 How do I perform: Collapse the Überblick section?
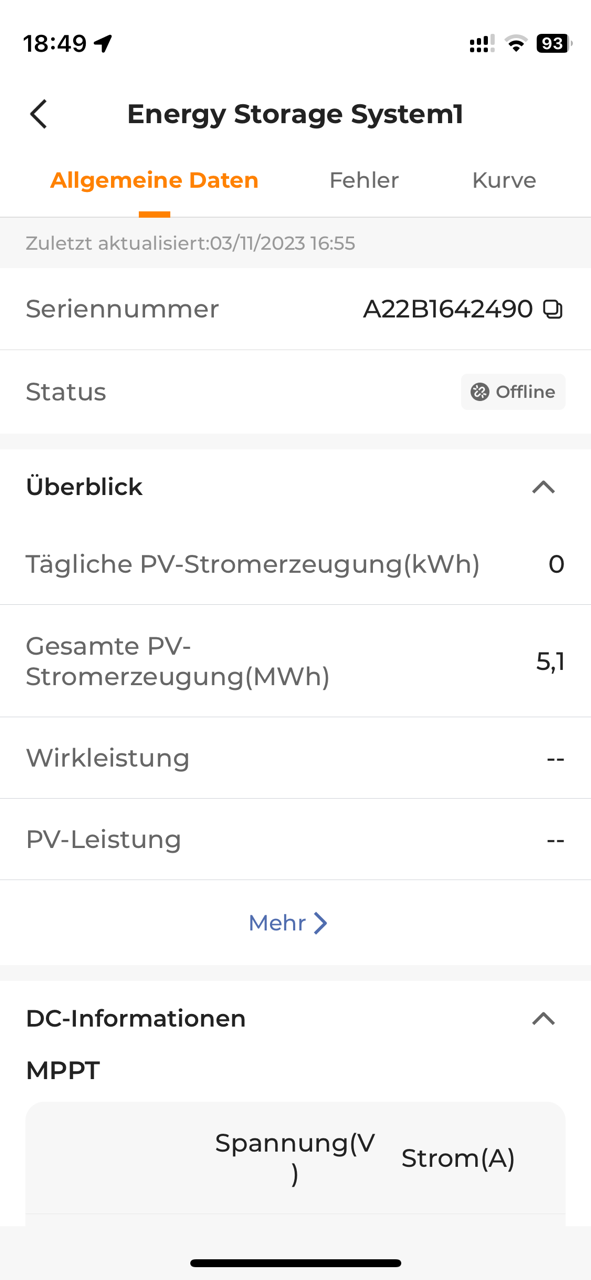tap(543, 487)
